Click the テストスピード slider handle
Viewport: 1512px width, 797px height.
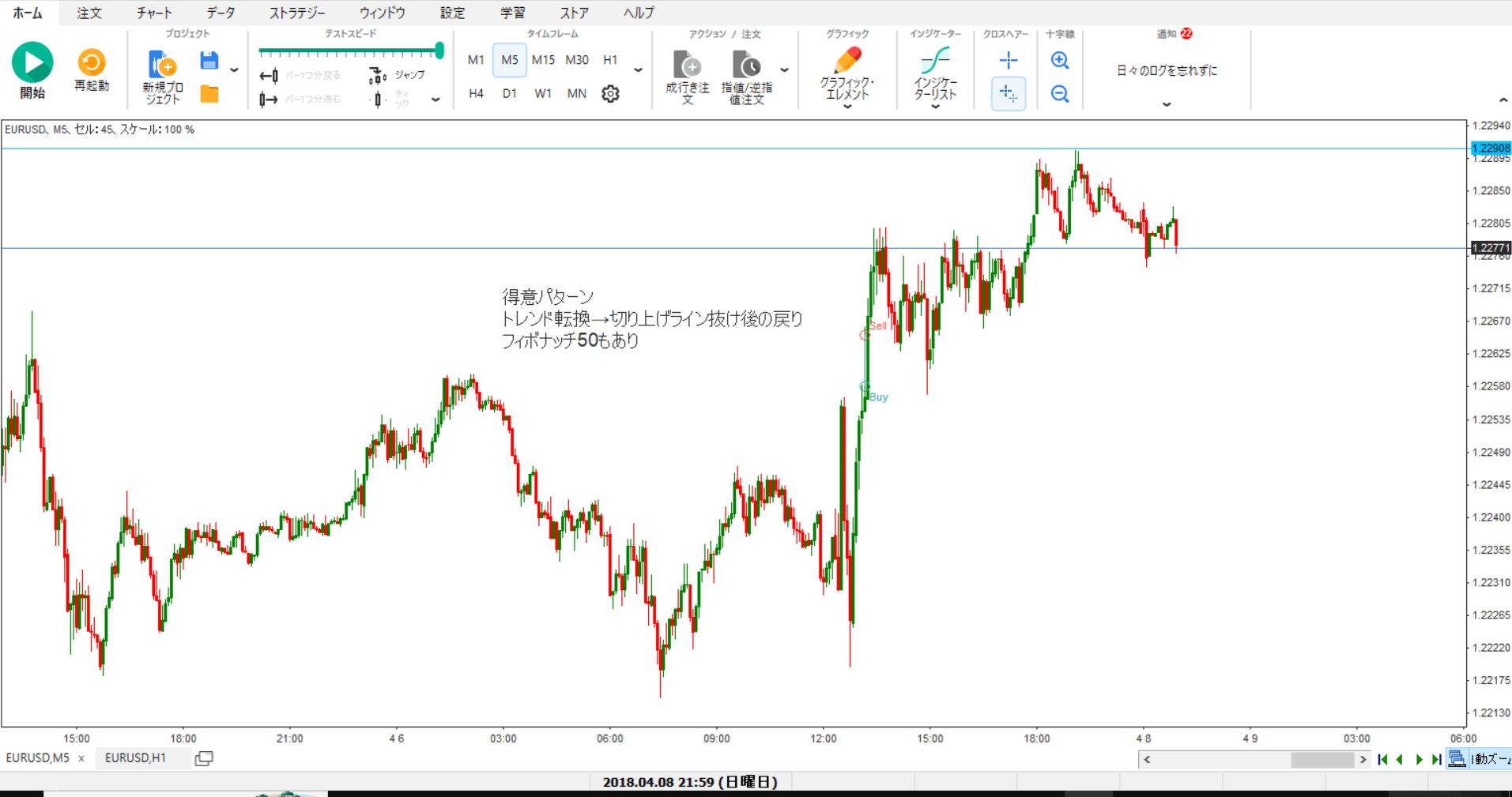(439, 51)
